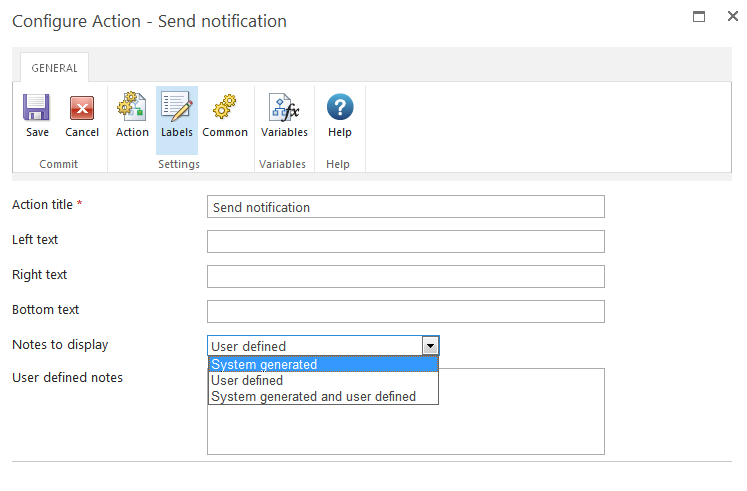Click the blue Help question icon
Image resolution: width=747 pixels, height=491 pixels.
coord(340,108)
